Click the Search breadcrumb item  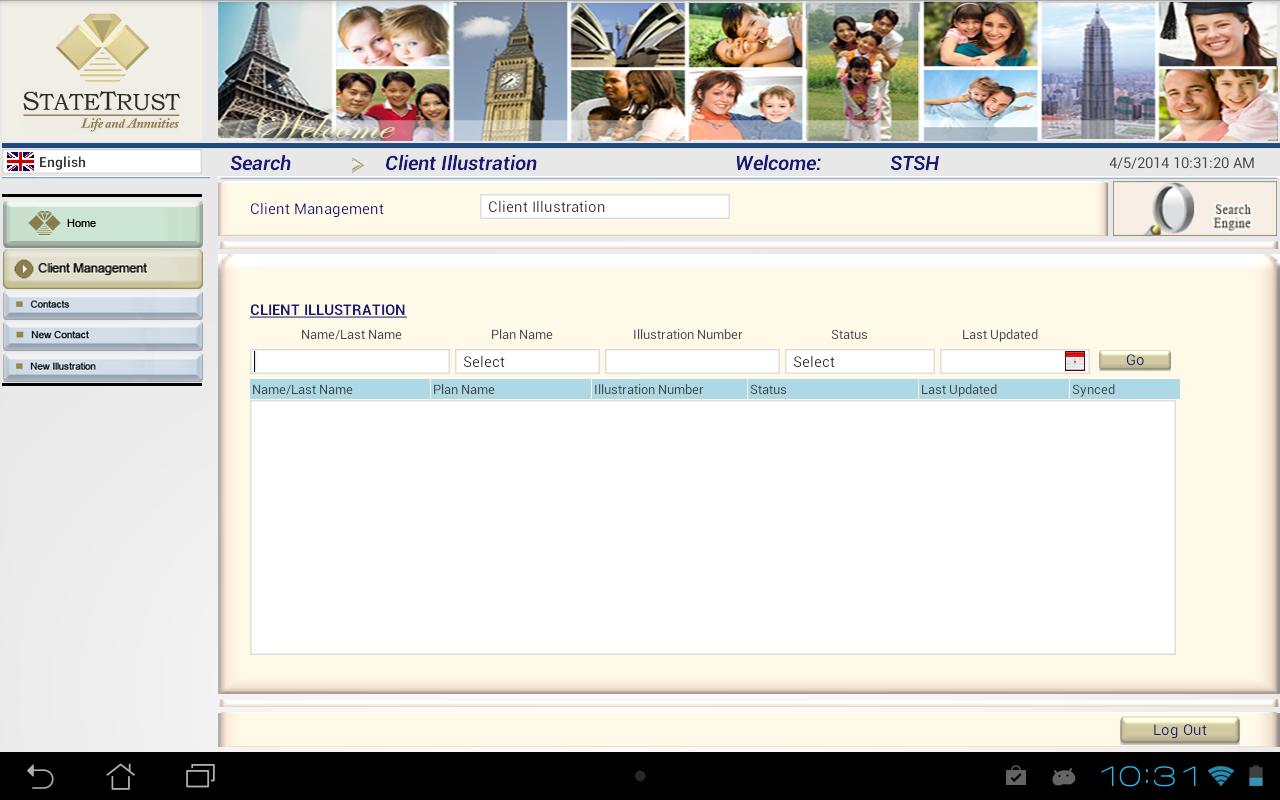coord(260,162)
